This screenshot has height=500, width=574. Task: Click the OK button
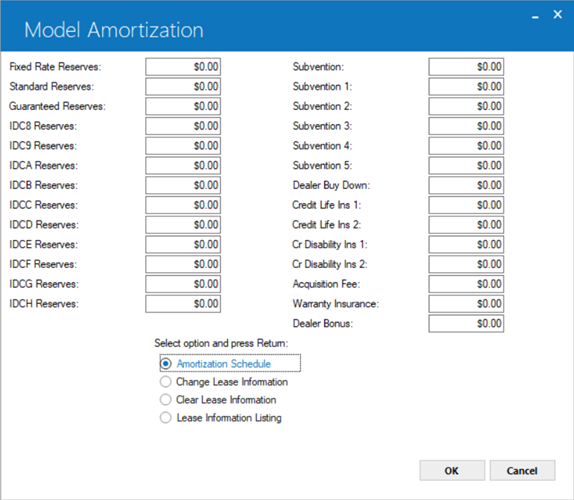[452, 470]
